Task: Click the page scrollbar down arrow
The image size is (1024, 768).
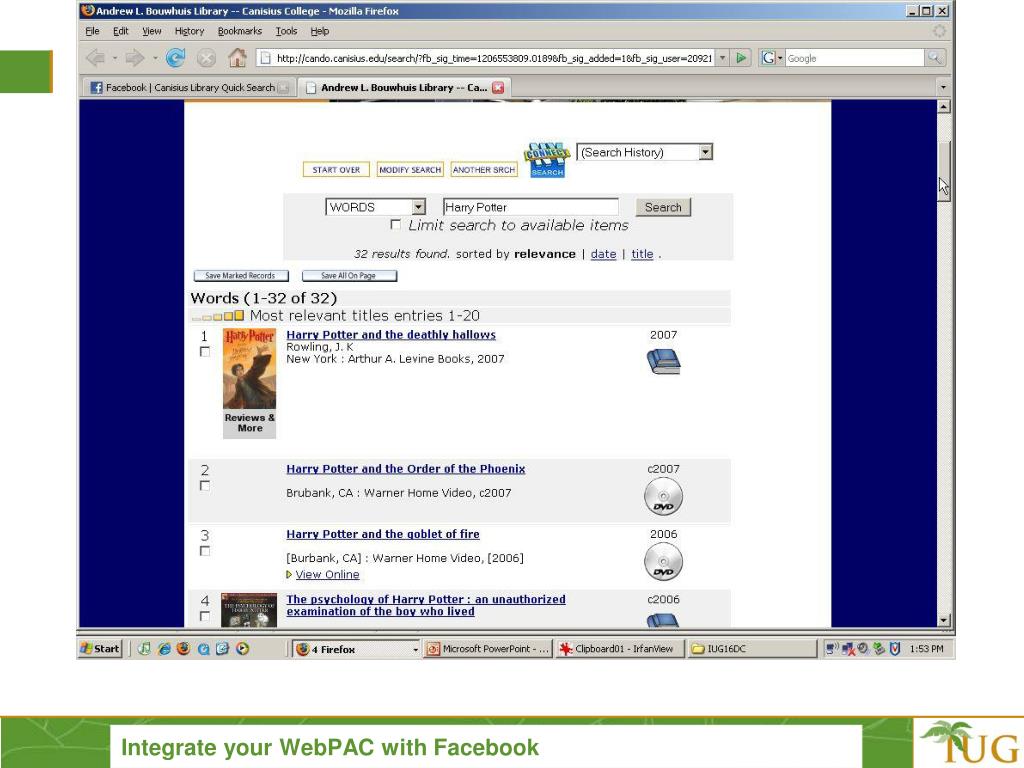Action: (943, 620)
